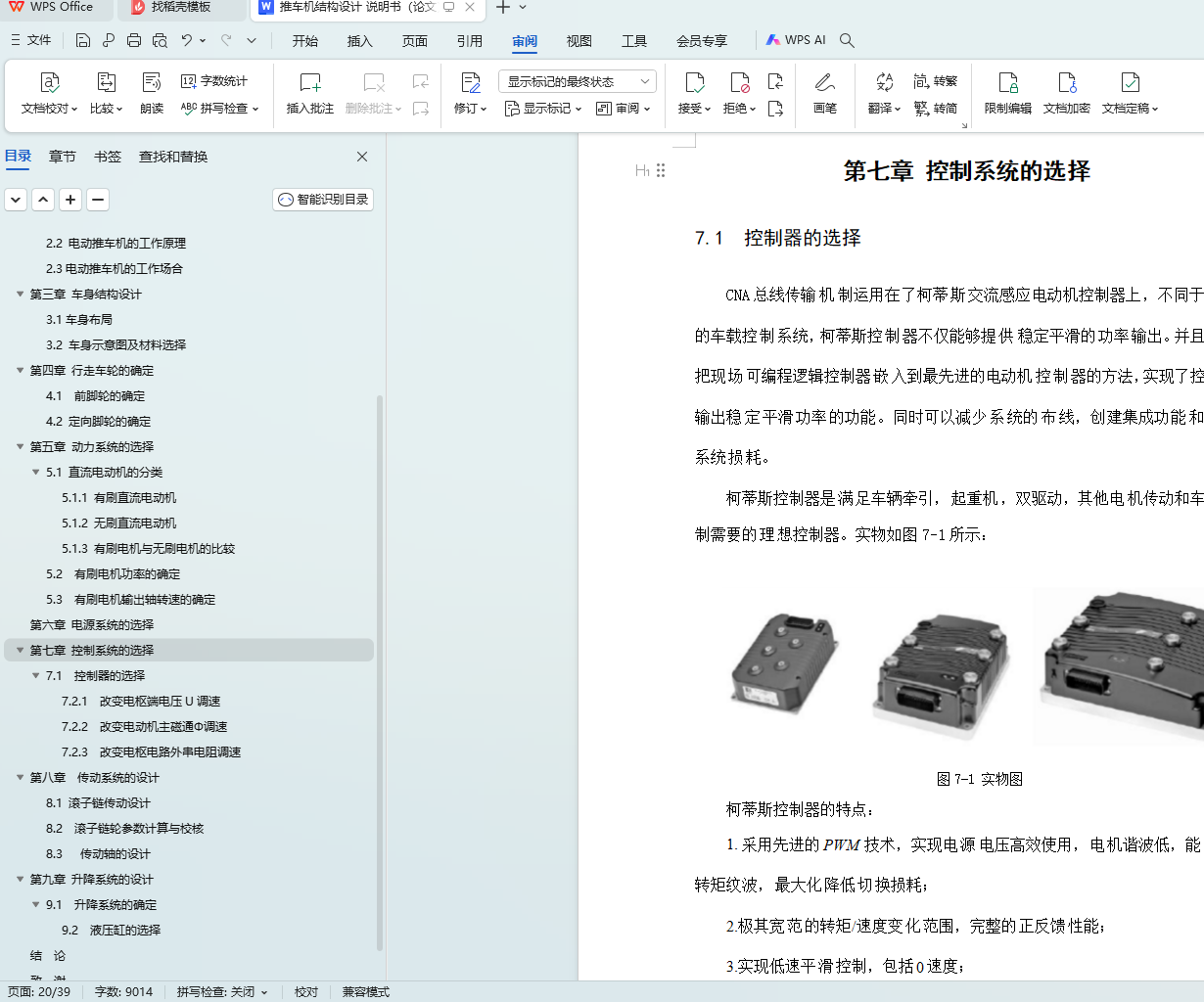This screenshot has height=1002, width=1204.
Task: Open the 审阅 pane dropdown in the ribbon
Action: [x=624, y=109]
